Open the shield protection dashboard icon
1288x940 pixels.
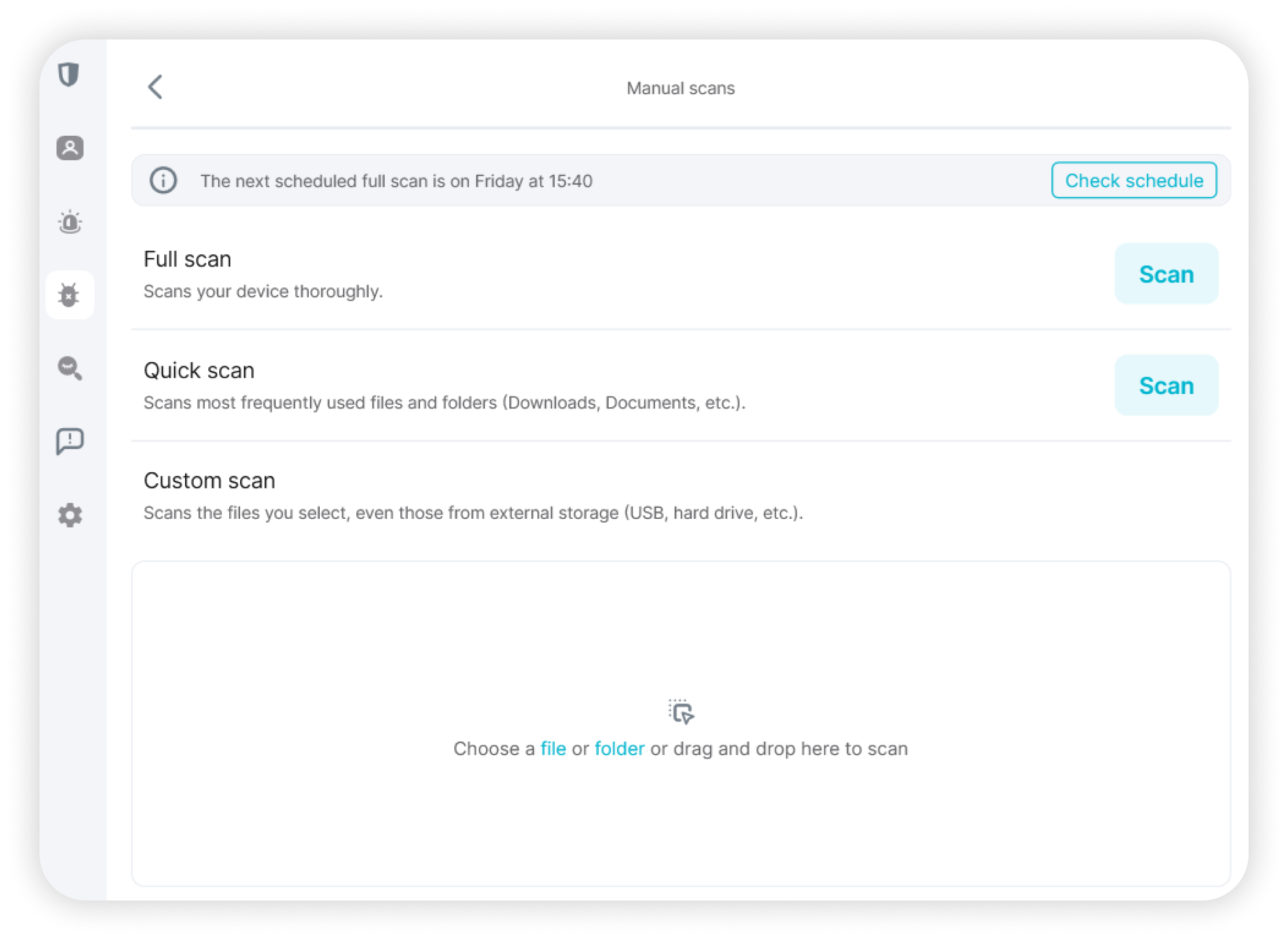tap(69, 74)
